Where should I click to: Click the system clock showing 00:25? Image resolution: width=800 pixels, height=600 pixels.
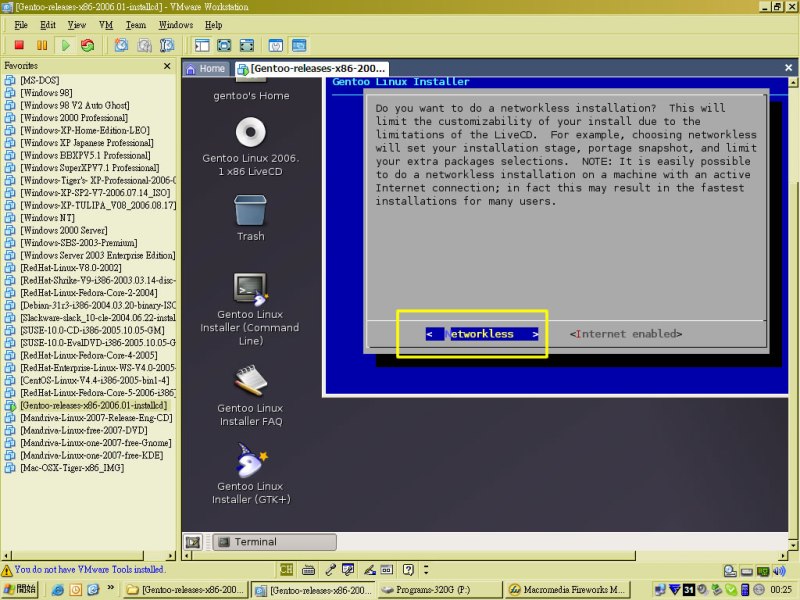coord(781,590)
